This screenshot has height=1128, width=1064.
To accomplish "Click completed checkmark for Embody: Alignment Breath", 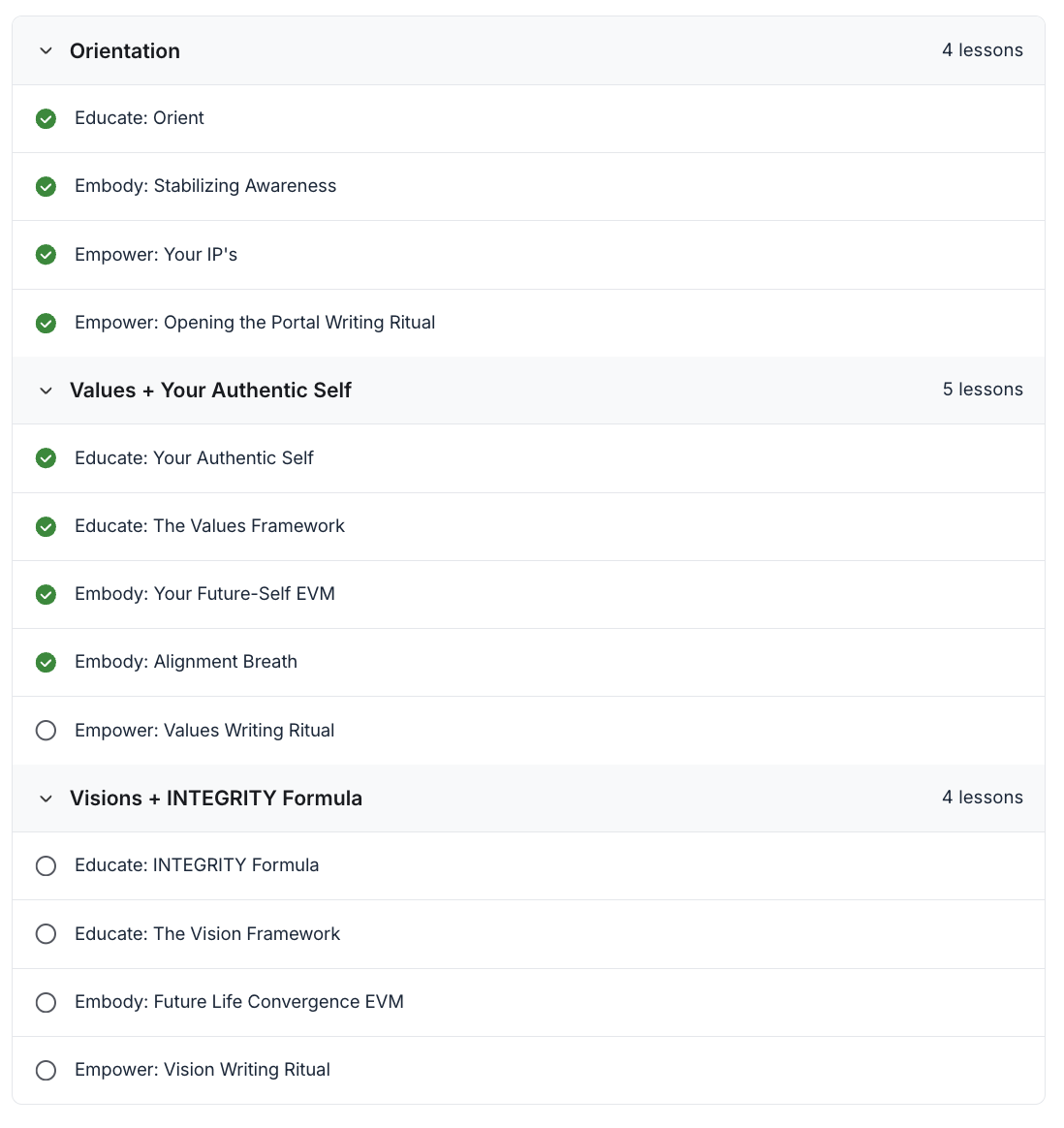I will 47,662.
